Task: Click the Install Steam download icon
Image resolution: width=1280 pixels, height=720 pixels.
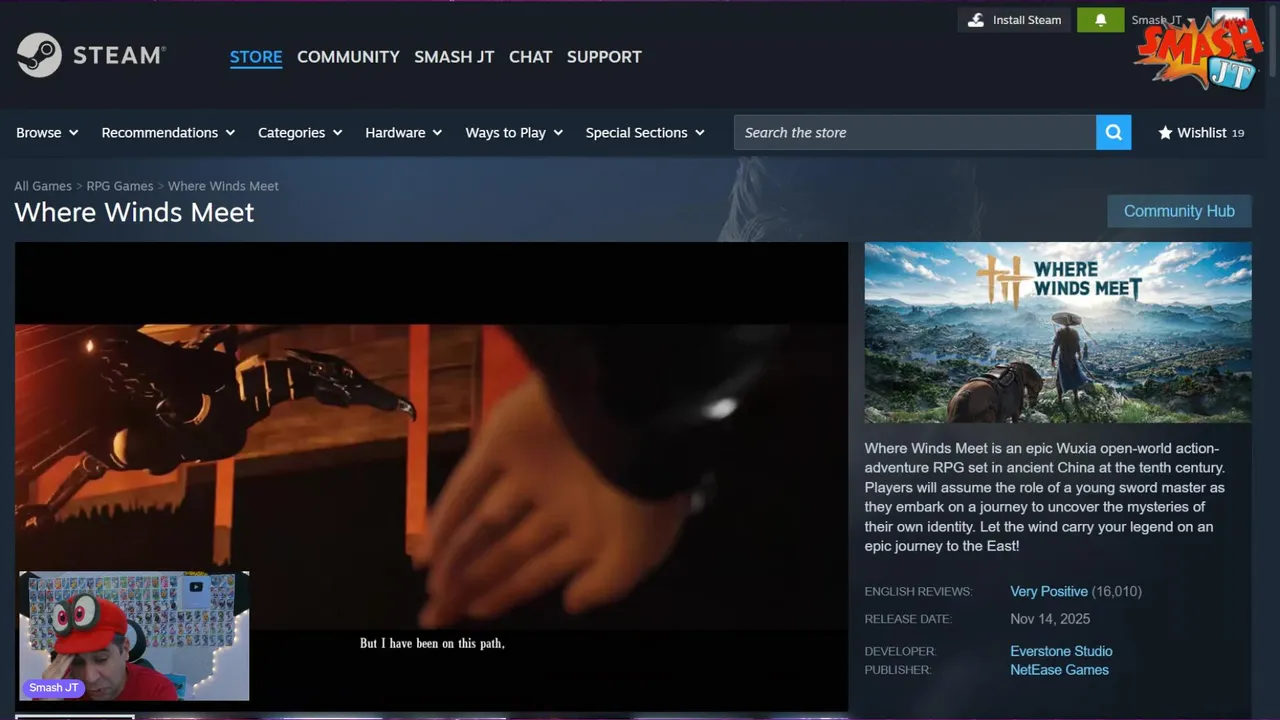Action: tap(976, 20)
